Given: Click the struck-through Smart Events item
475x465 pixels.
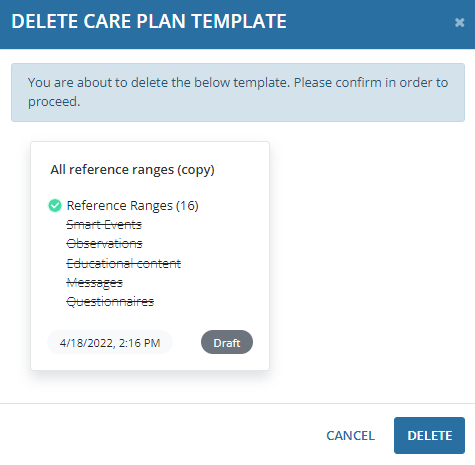Looking at the screenshot, I should (104, 225).
